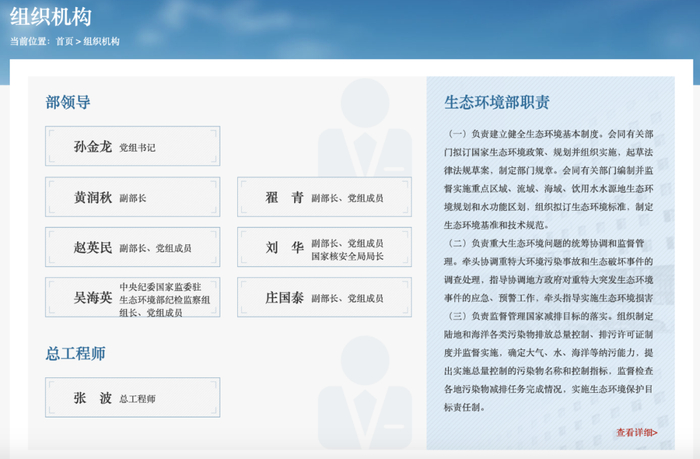The width and height of the screenshot is (700, 459).
Task: Open 张波 总工程师 profile card
Action: 133,397
